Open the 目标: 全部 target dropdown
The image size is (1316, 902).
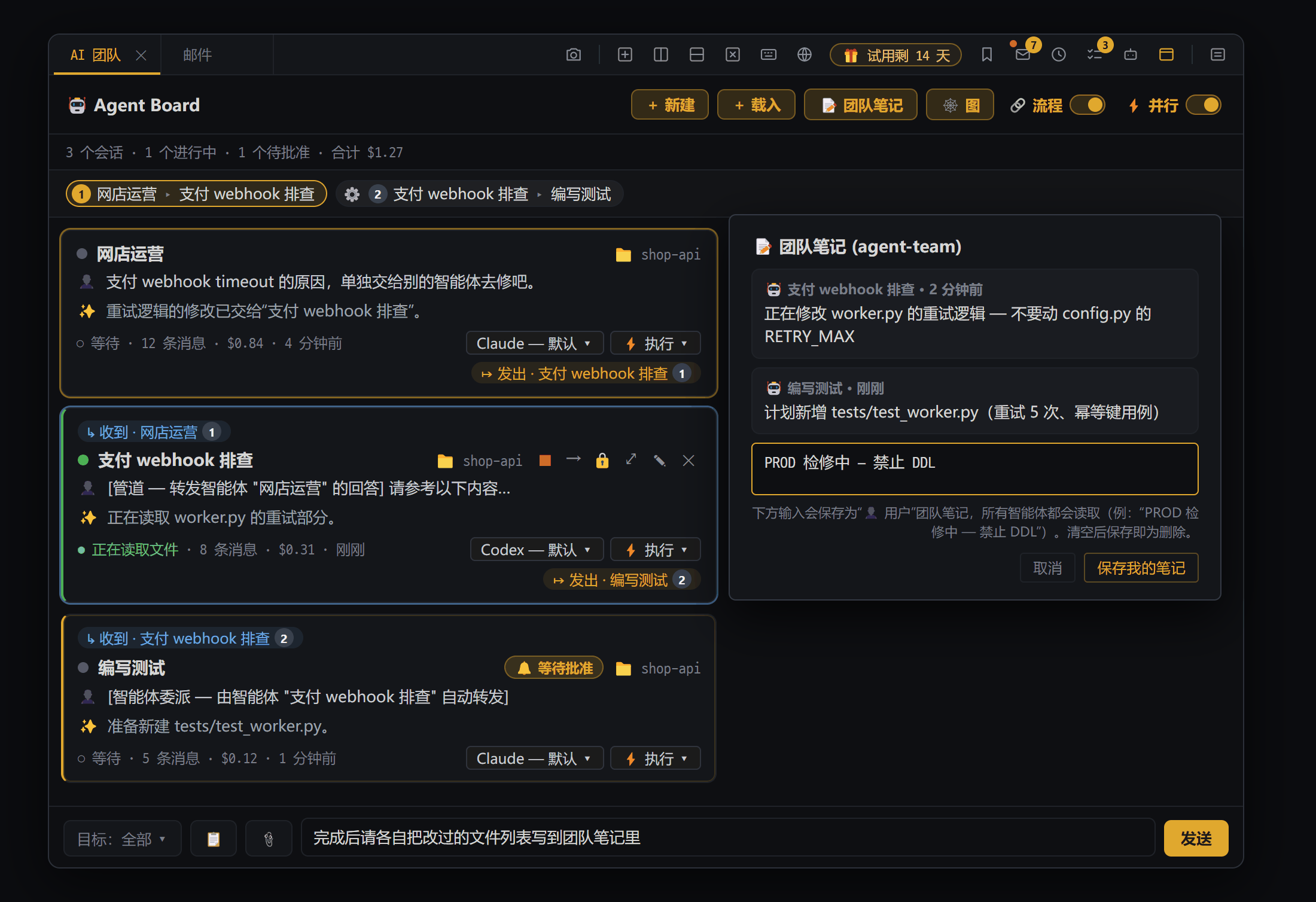coord(122,839)
